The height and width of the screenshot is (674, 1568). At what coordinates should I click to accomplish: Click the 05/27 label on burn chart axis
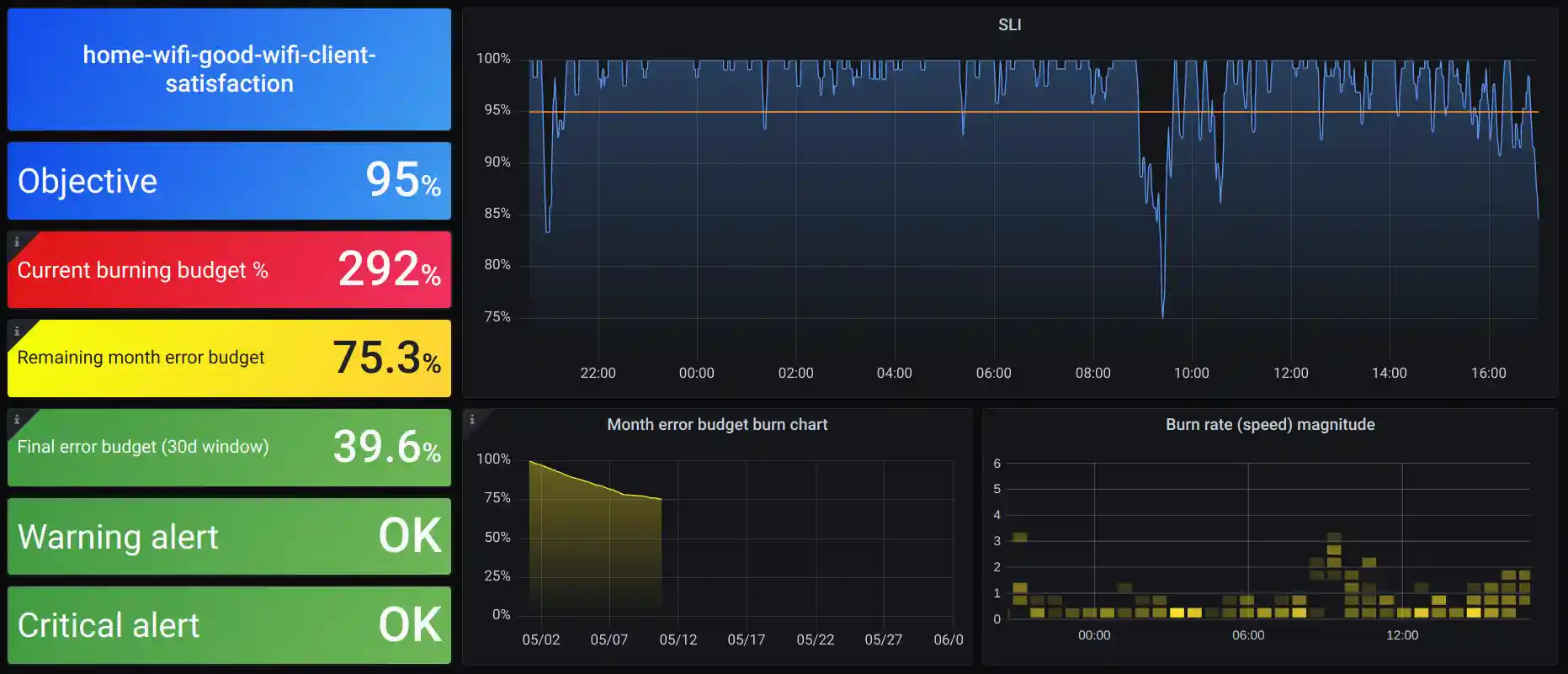pyautogui.click(x=883, y=640)
